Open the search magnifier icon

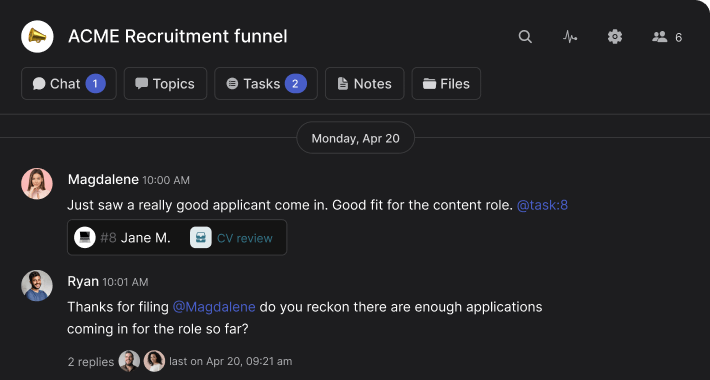coord(525,37)
